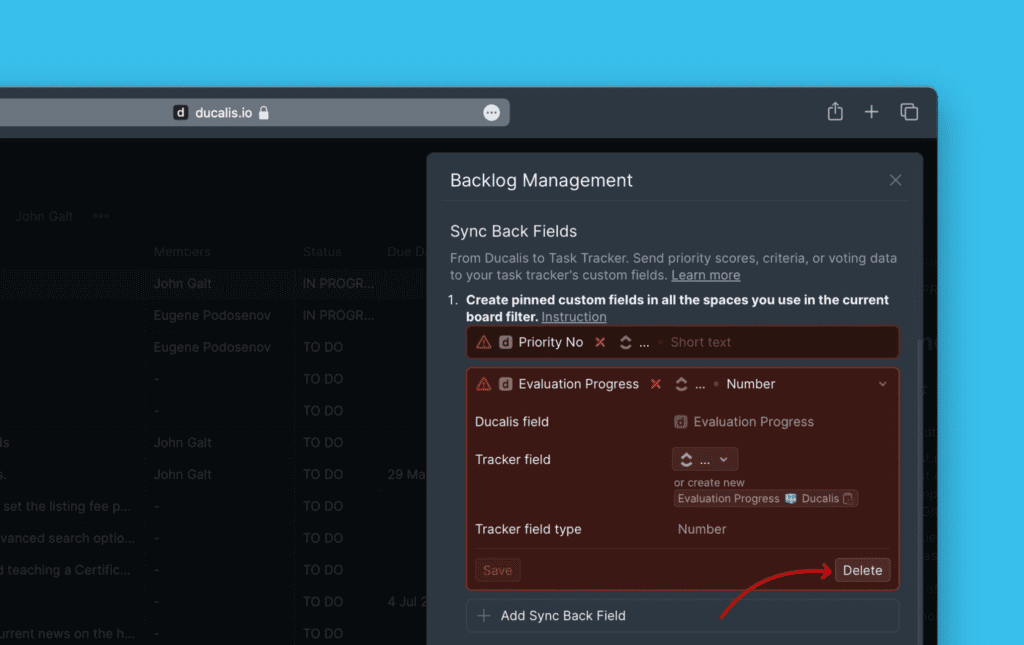Viewport: 1024px width, 645px height.
Task: Delete the Evaluation Progress sync field
Action: 862,570
